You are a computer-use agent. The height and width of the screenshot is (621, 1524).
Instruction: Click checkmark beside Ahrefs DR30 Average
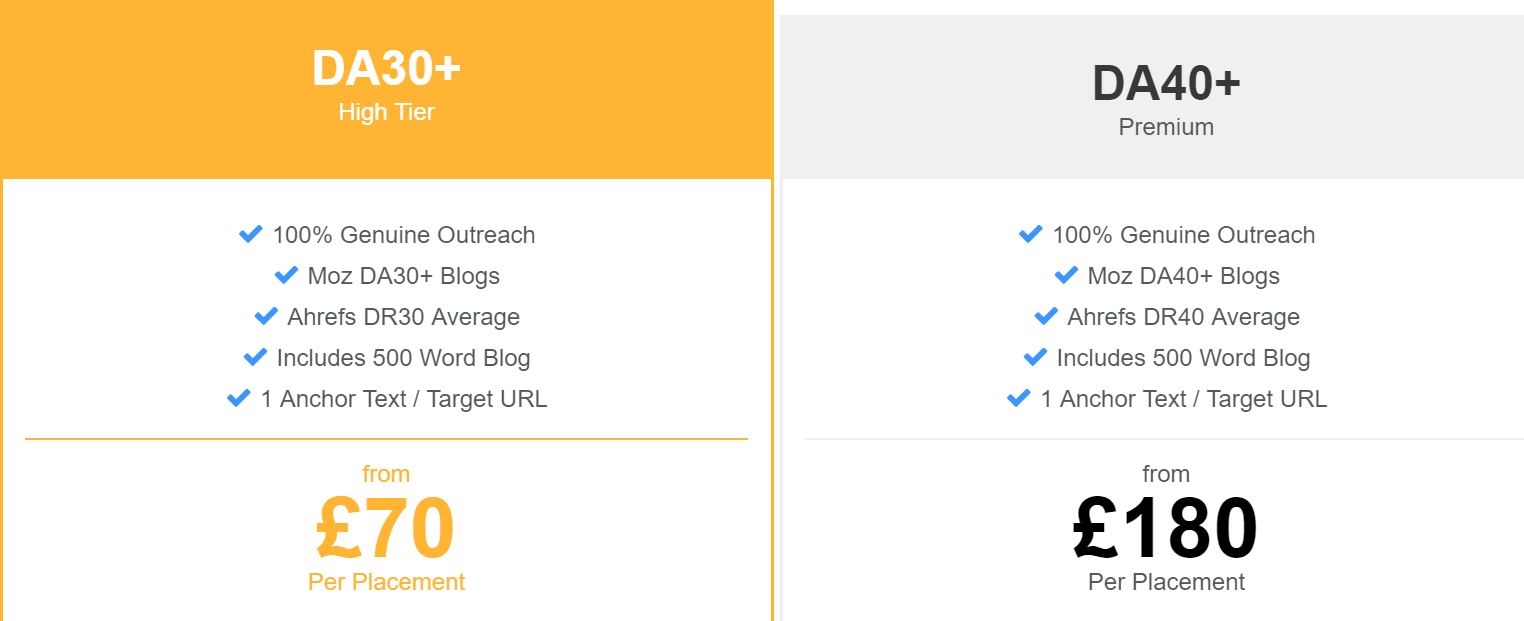[x=266, y=316]
